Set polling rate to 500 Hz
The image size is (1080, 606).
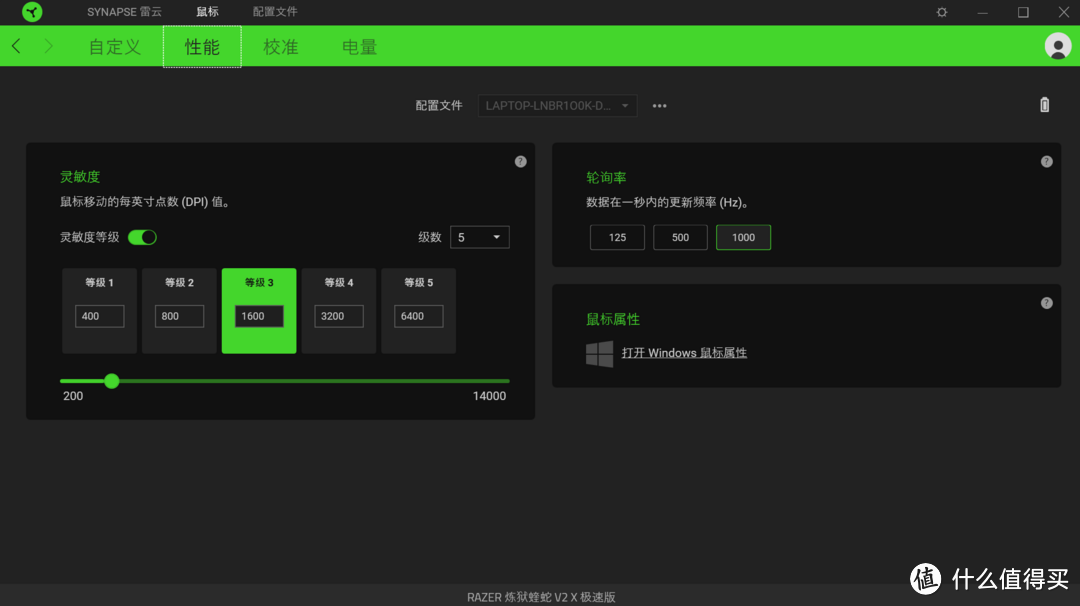(x=680, y=238)
